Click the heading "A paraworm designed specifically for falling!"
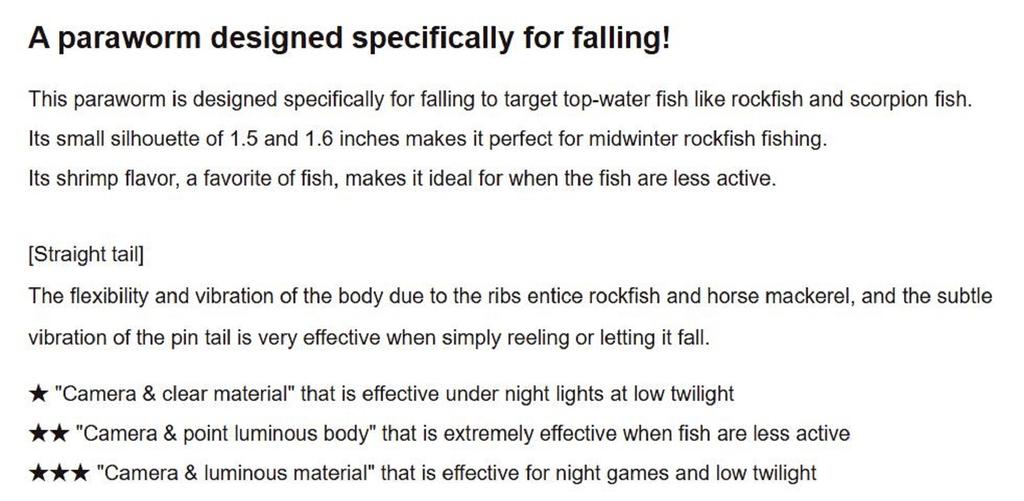1024x501 pixels. click(x=349, y=39)
